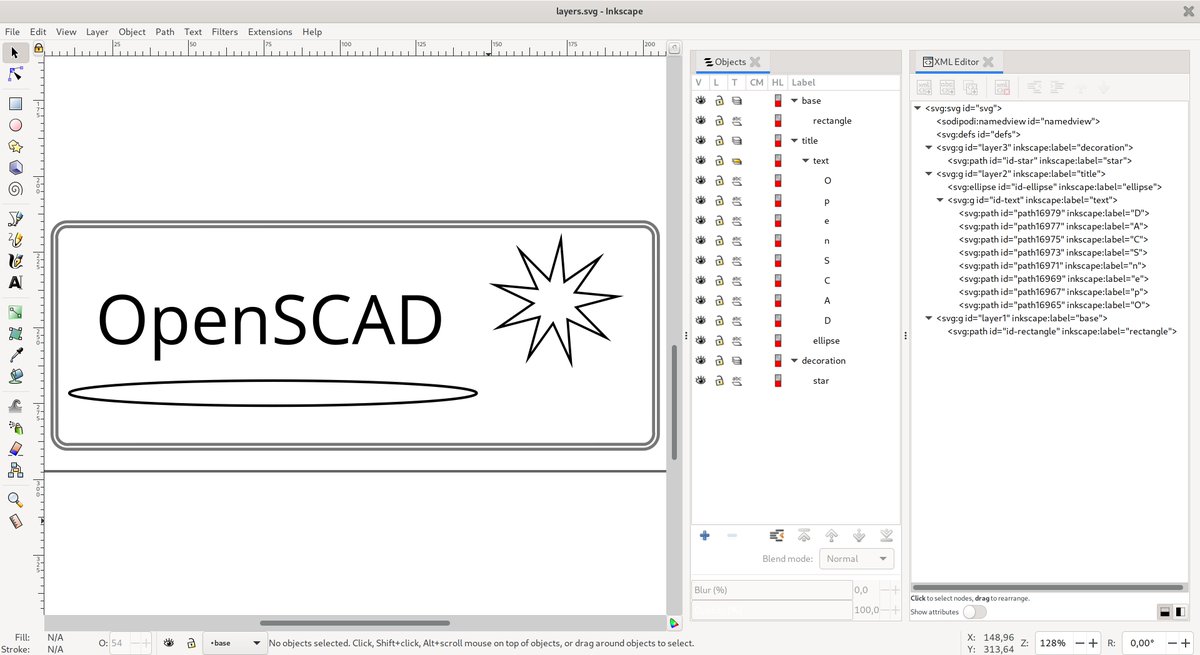Collapse the title layer in Objects
Viewport: 1200px width, 655px height.
[x=794, y=141]
